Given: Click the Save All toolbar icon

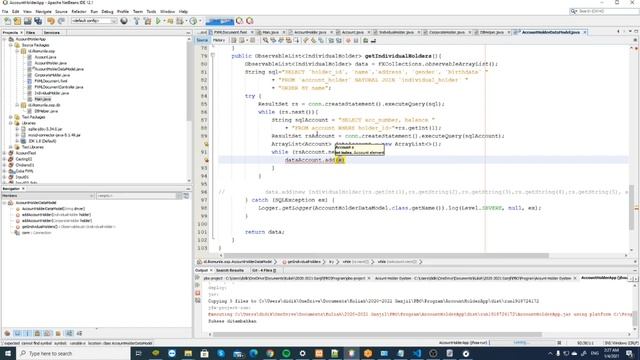Looking at the screenshot, I should [x=38, y=21].
